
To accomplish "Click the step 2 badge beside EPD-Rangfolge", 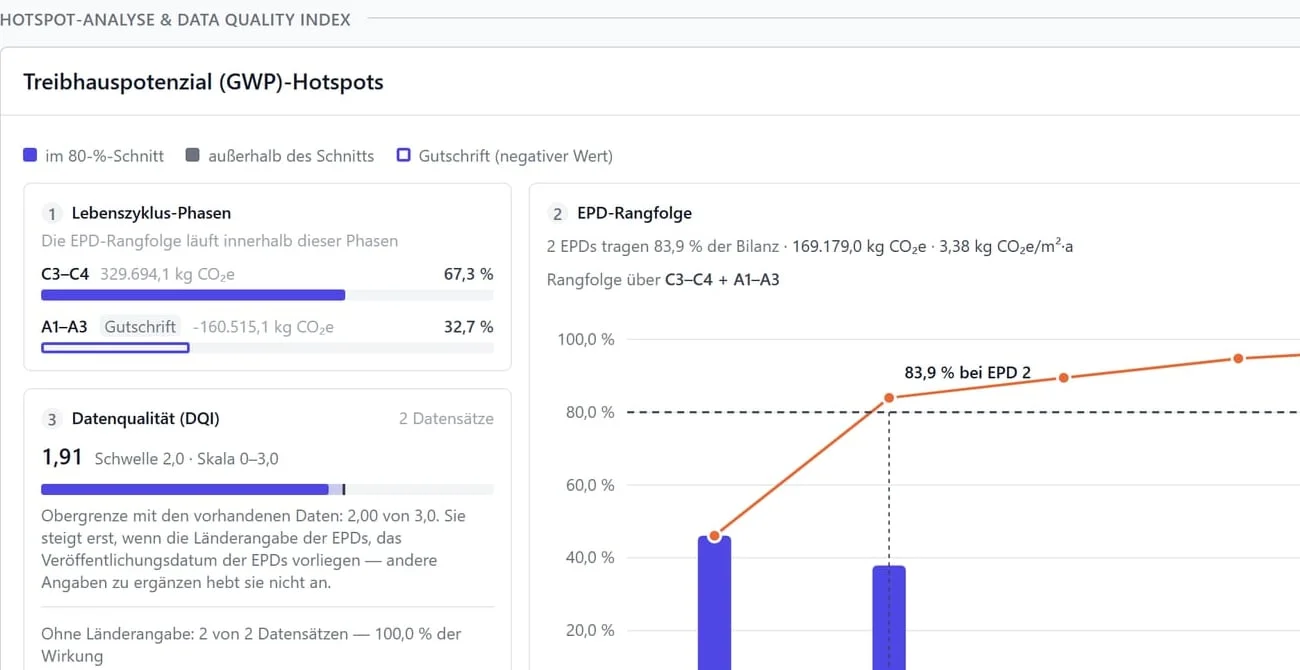I will tap(558, 213).
